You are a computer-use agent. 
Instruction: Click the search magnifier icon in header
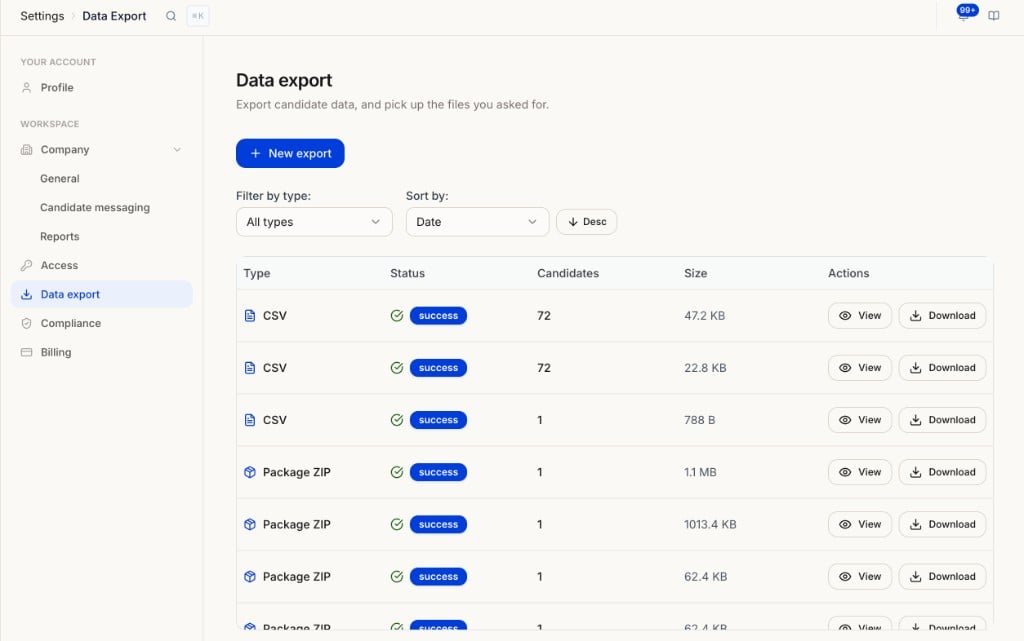170,16
